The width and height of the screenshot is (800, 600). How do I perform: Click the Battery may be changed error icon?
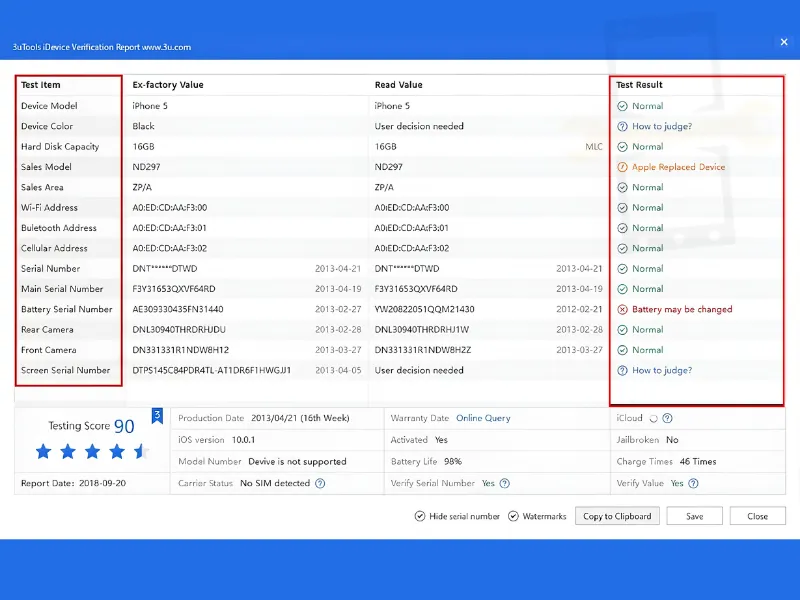[622, 309]
